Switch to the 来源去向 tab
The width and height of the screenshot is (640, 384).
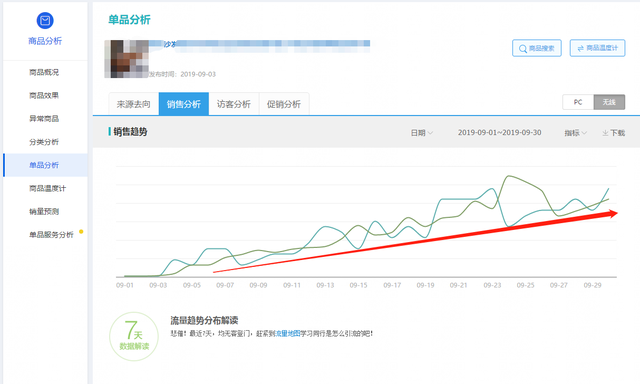[x=133, y=104]
